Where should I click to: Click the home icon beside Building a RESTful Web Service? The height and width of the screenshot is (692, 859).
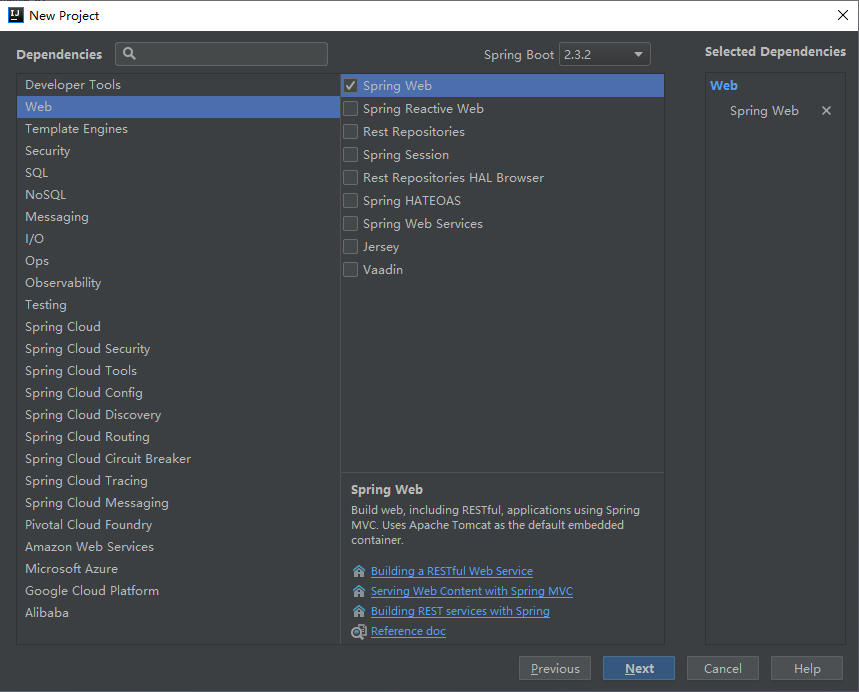coord(359,571)
